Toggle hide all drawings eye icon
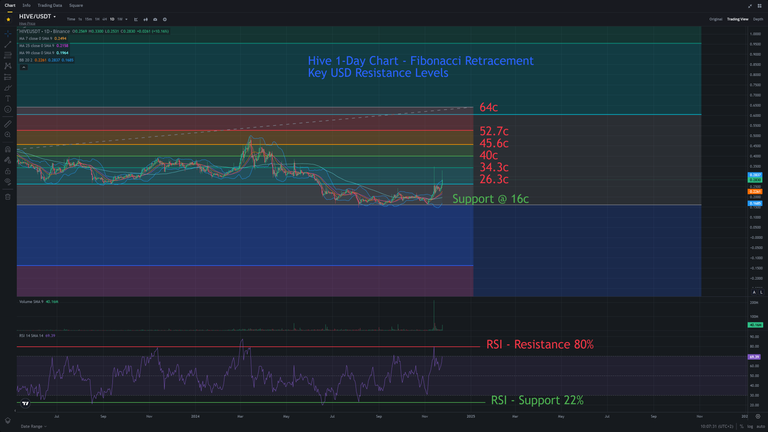Screen dimensions: 768x432 [x=8, y=182]
